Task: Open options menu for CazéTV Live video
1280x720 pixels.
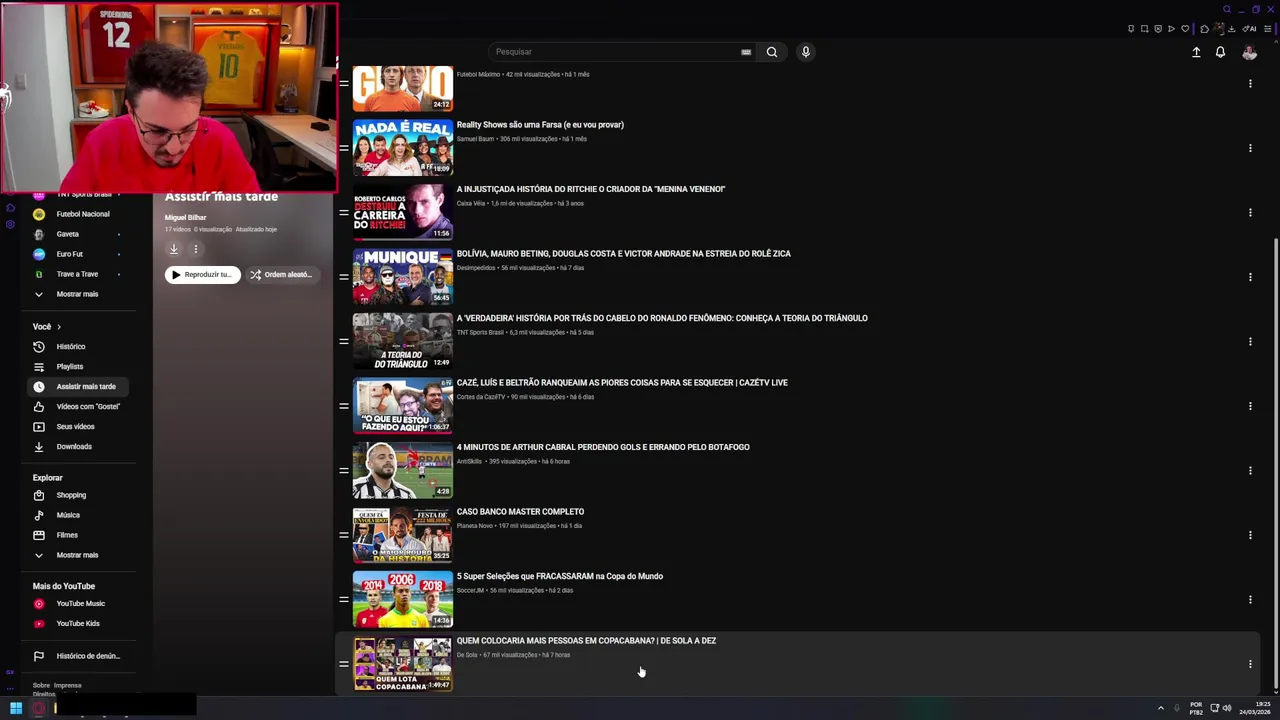Action: click(1250, 406)
